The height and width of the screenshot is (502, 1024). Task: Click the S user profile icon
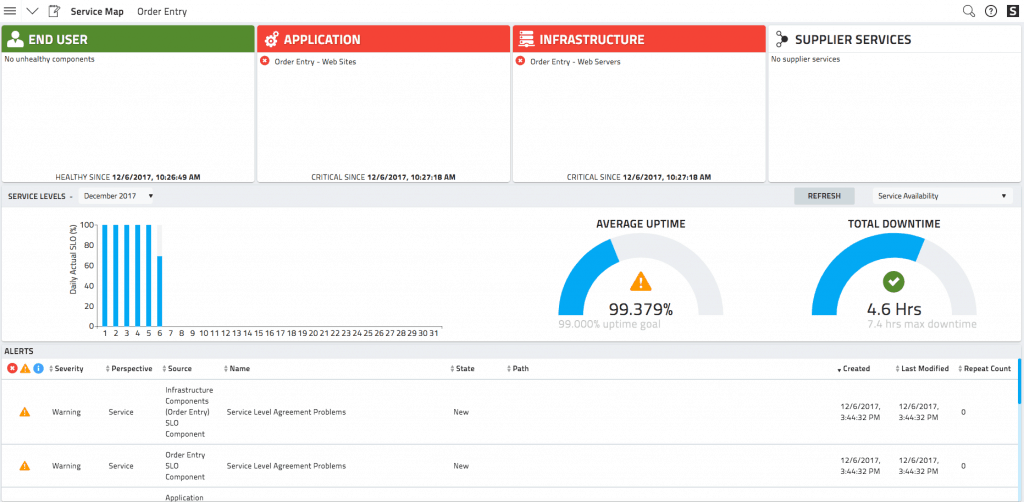pos(1012,11)
